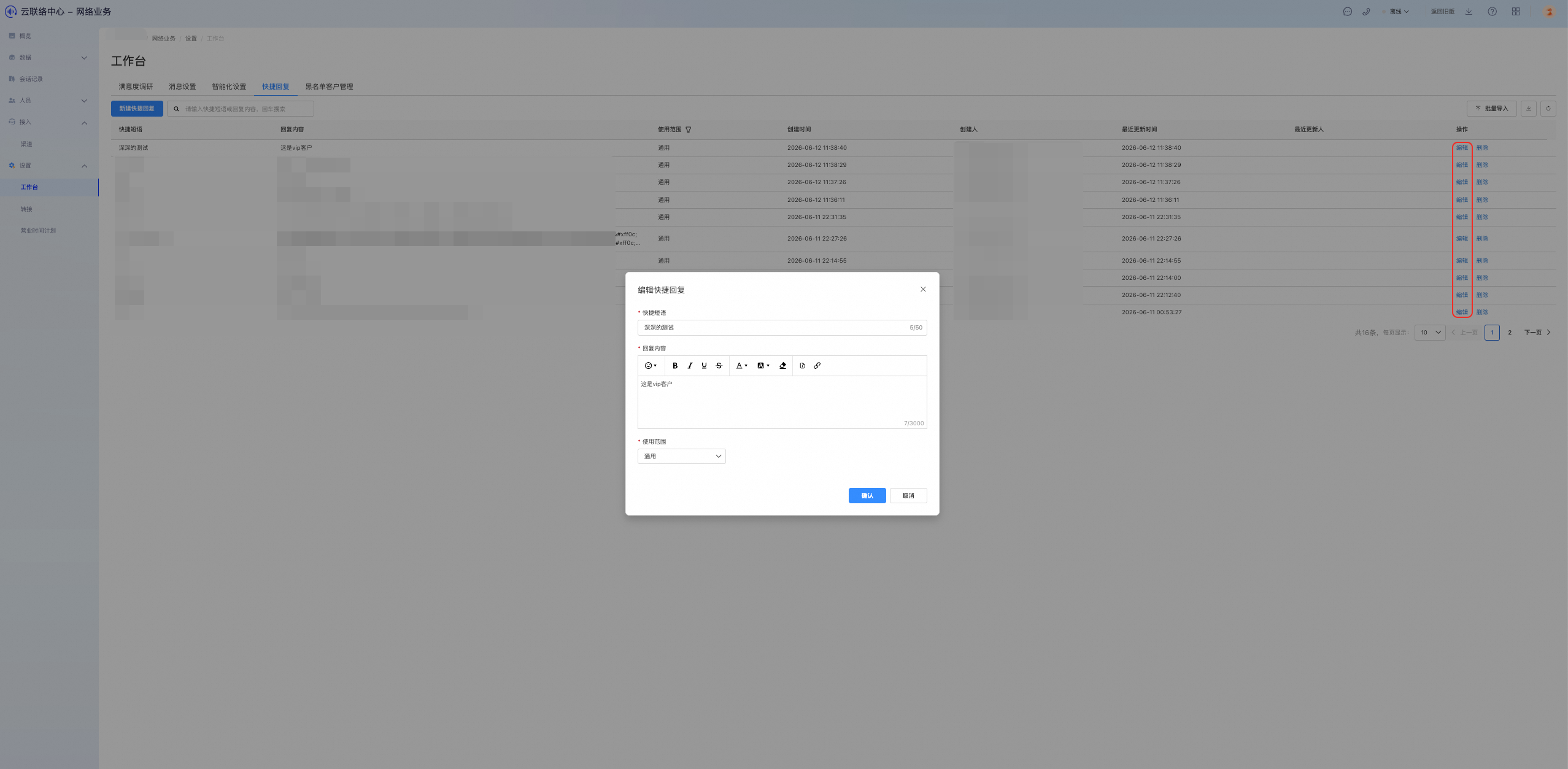Click the 快捷短语 input field
Image resolution: width=1568 pixels, height=769 pixels.
[x=782, y=328]
